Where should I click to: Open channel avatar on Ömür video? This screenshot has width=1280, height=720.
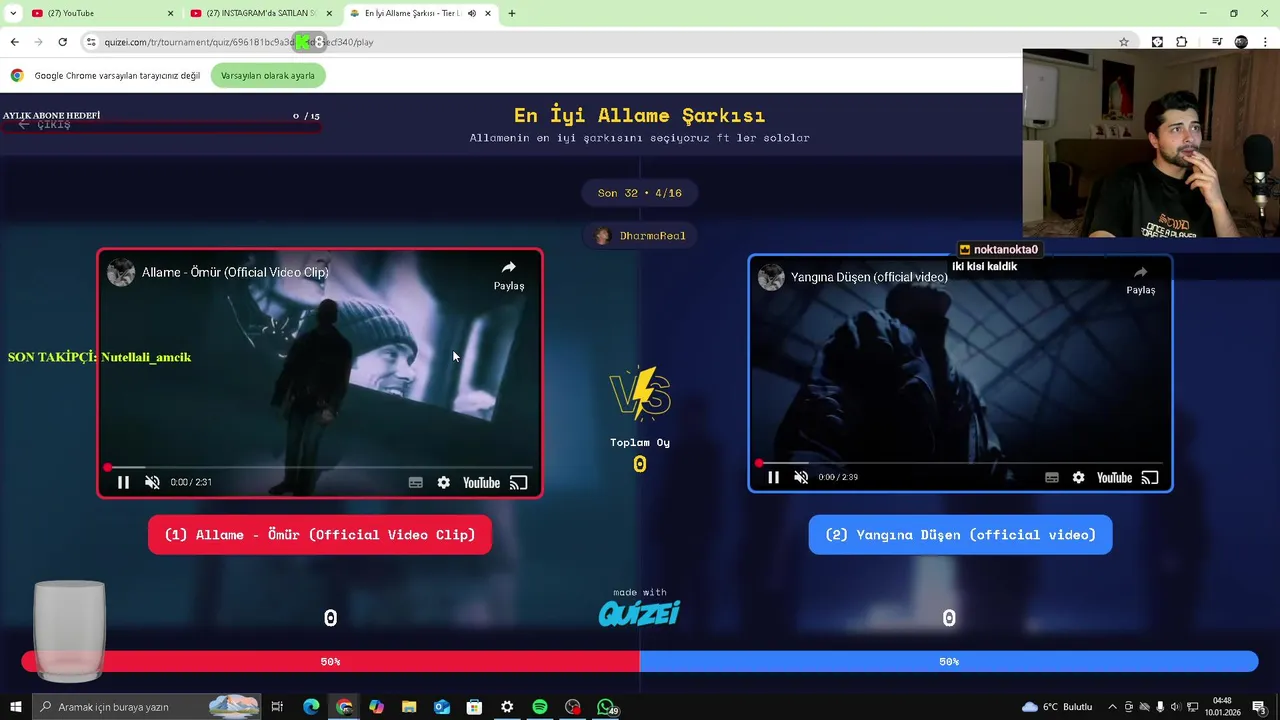121,272
